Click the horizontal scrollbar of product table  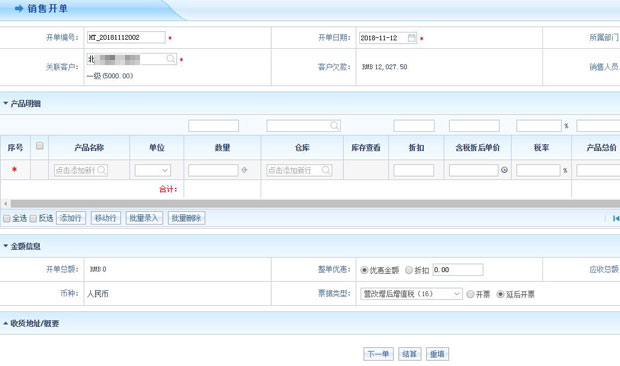(x=315, y=204)
